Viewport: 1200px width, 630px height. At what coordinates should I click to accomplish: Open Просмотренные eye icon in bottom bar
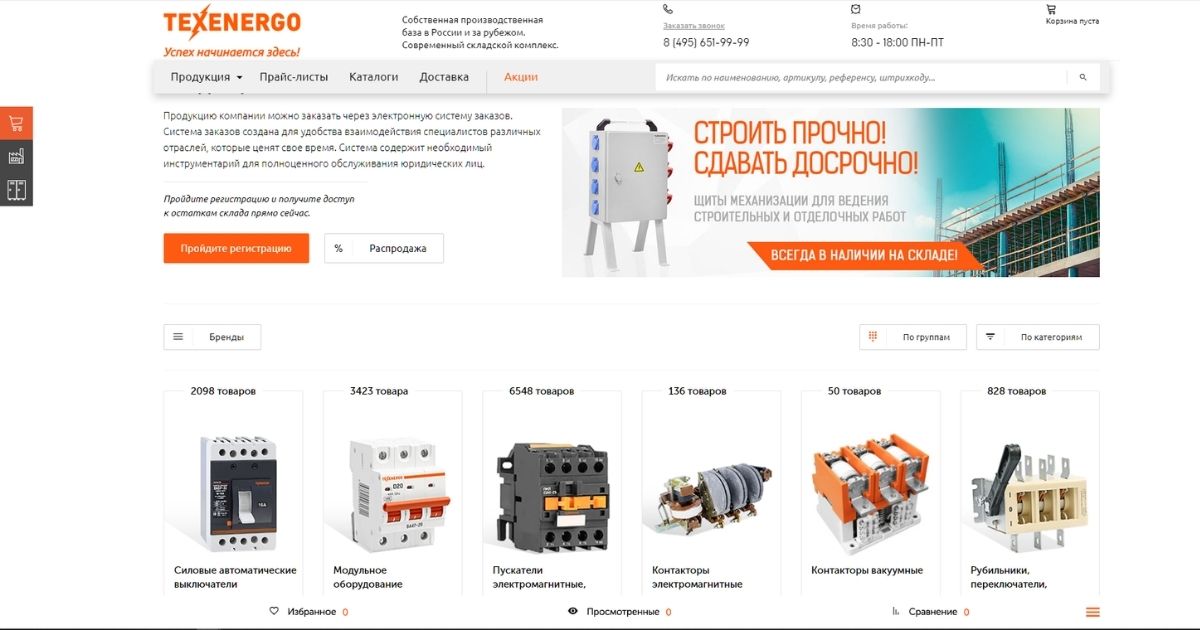(x=573, y=611)
